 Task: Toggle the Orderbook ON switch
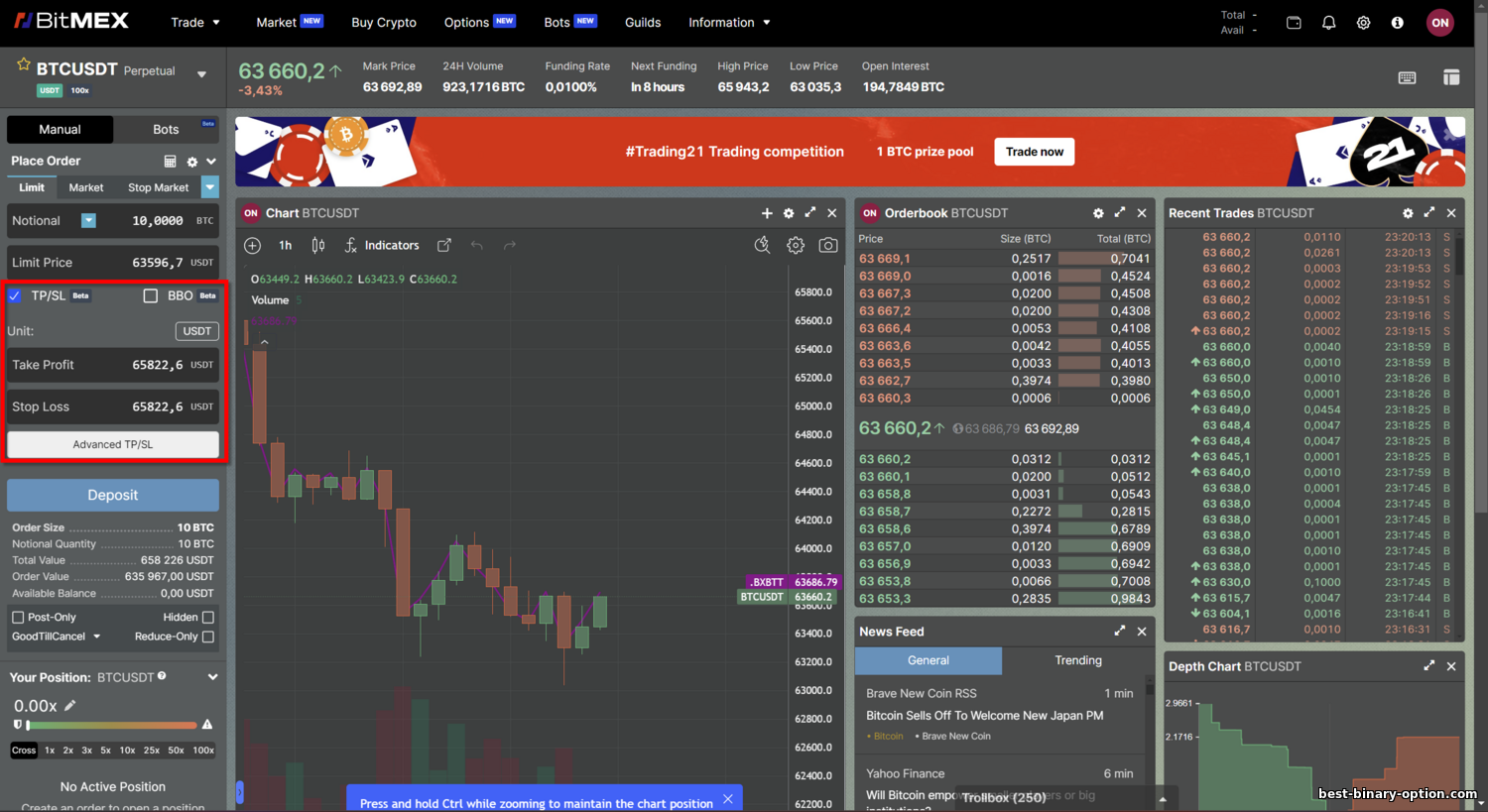coord(870,213)
